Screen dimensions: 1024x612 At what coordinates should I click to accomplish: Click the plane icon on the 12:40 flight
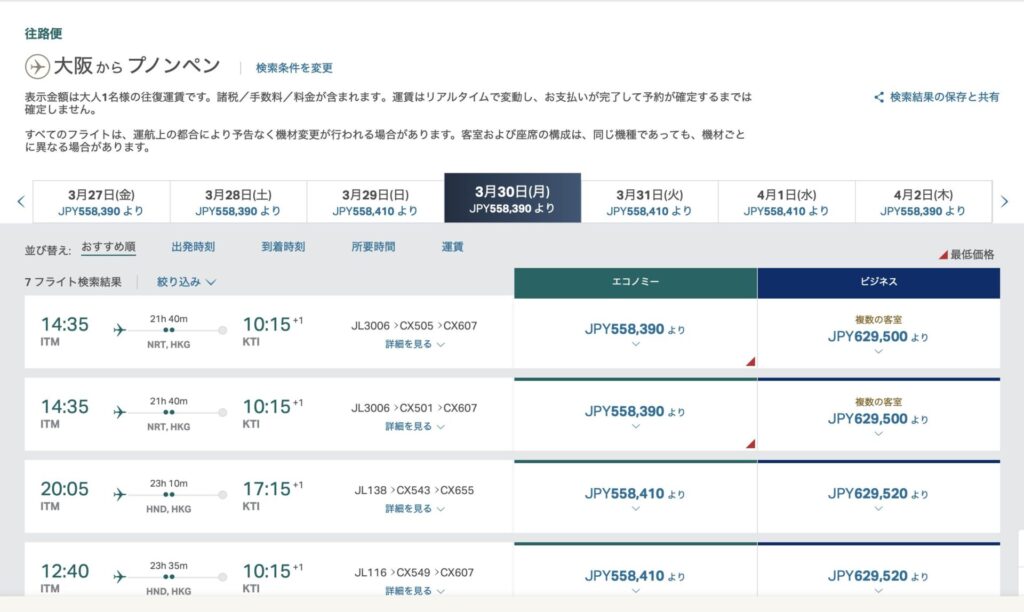tap(120, 577)
